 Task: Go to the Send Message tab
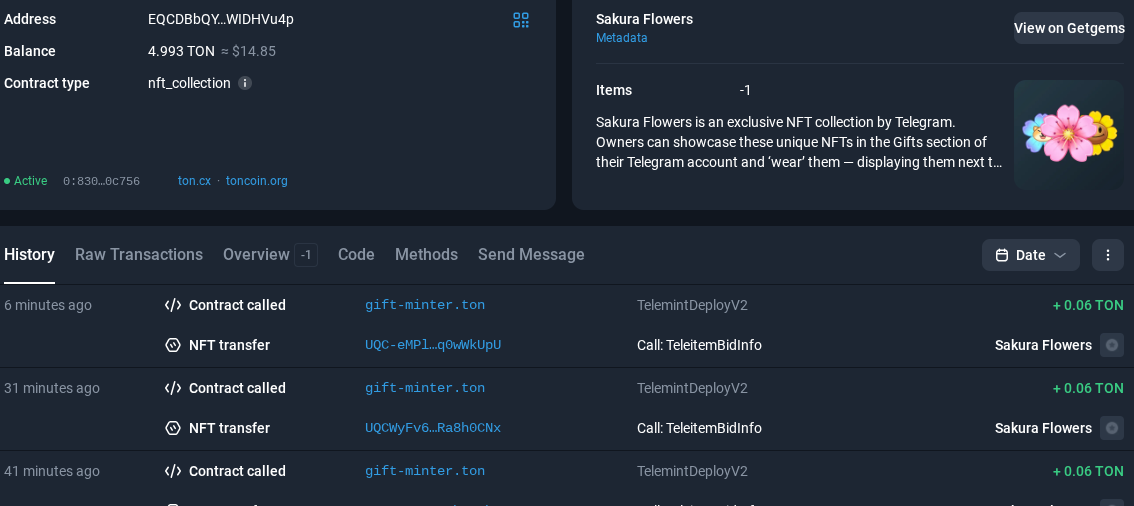pos(531,255)
